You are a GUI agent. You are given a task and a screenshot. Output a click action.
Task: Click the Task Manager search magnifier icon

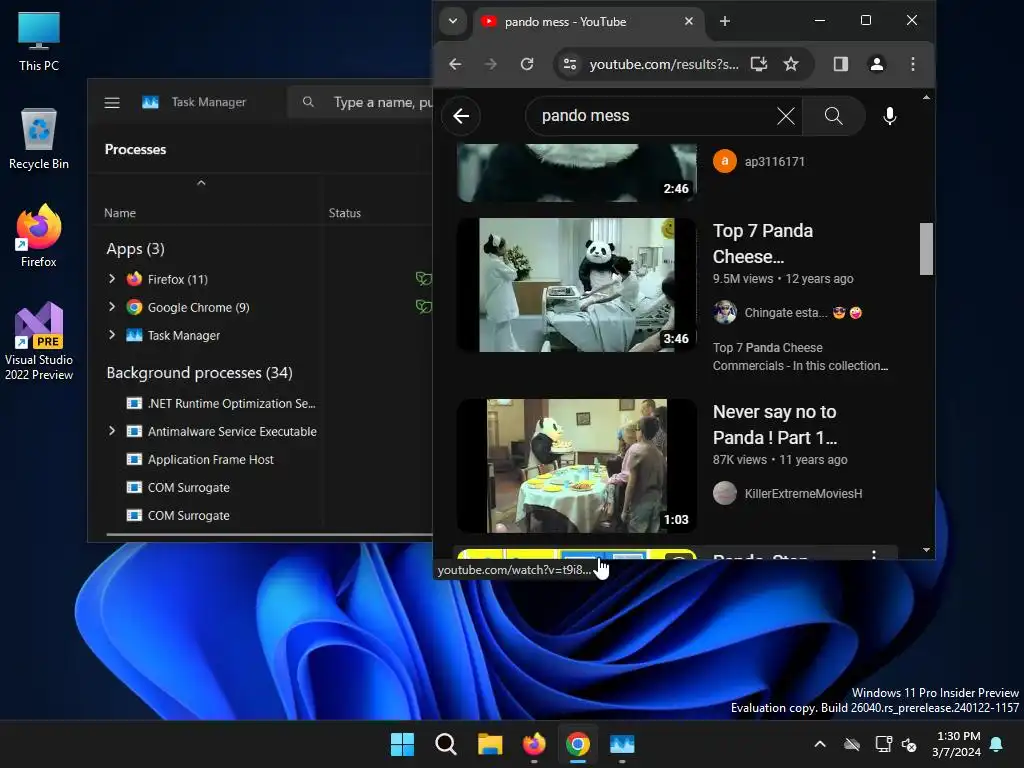(308, 102)
